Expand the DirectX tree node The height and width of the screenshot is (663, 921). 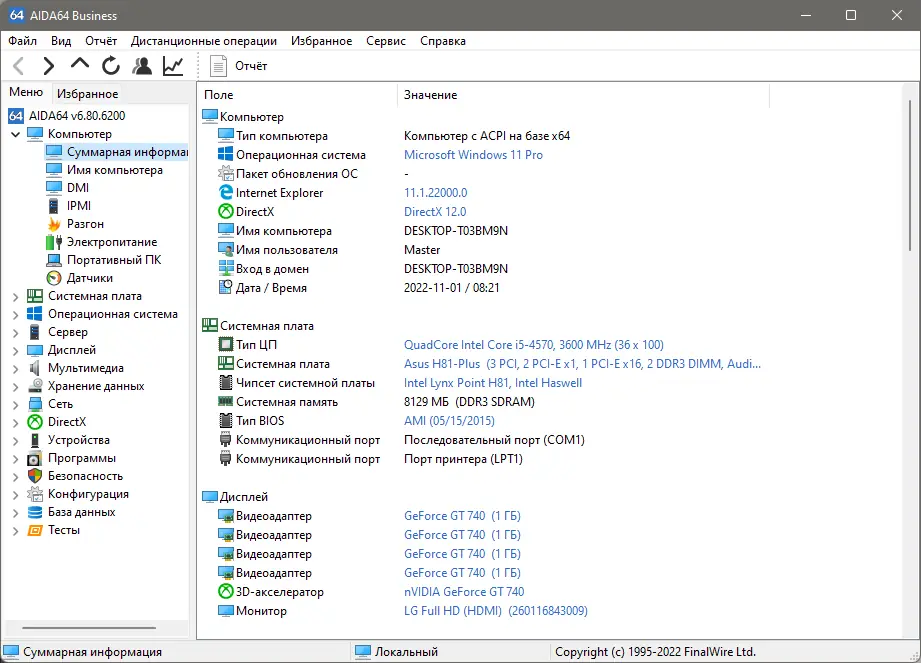[16, 423]
